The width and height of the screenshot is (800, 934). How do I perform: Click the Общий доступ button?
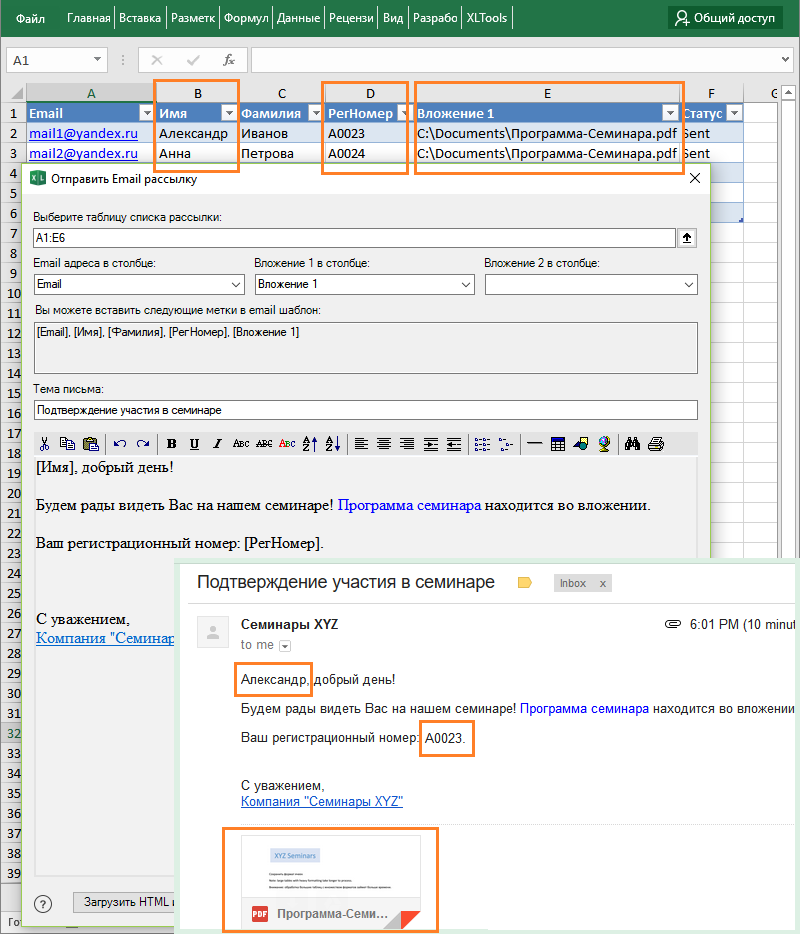pyautogui.click(x=725, y=17)
